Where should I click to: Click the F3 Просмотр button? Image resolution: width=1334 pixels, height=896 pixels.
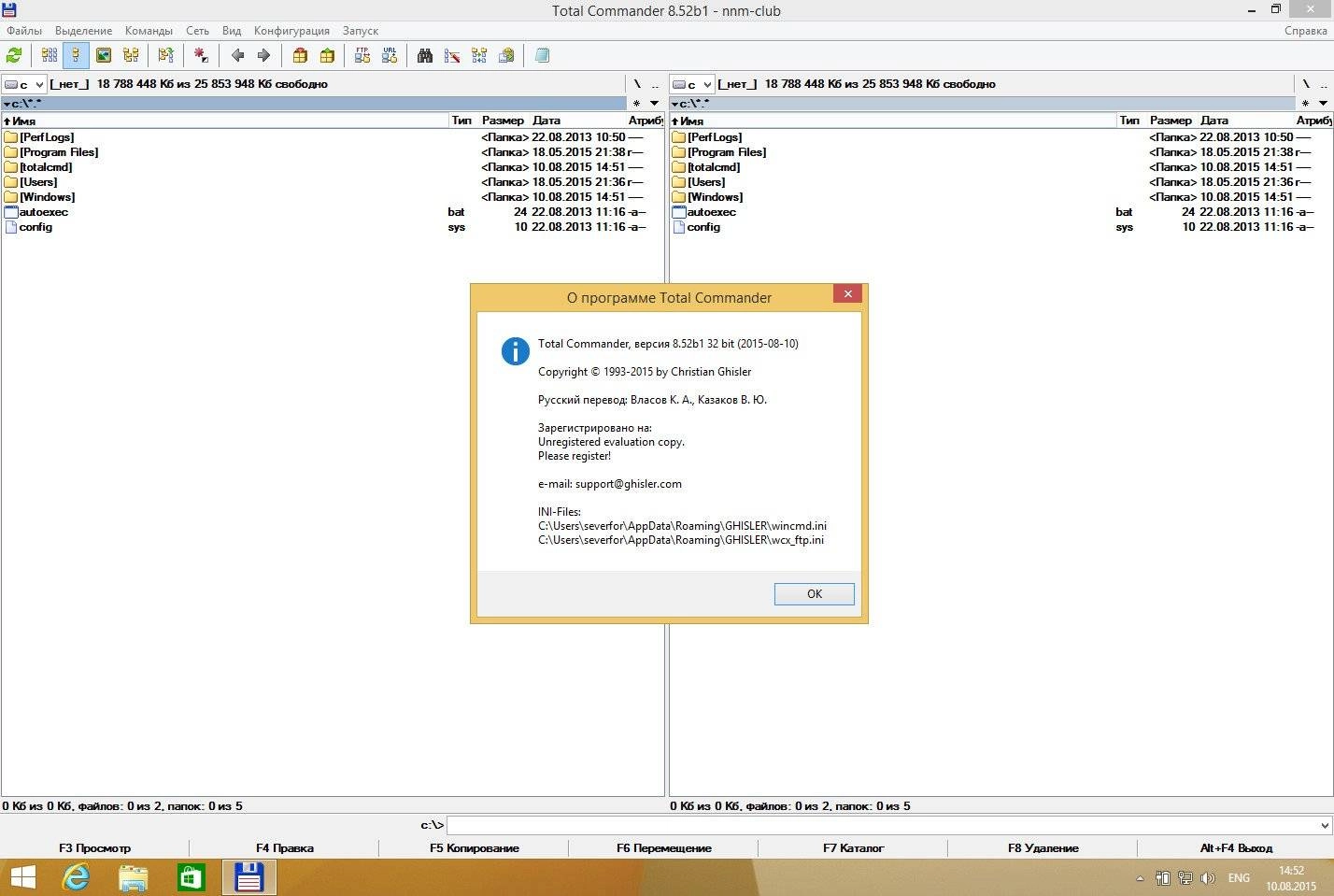[94, 848]
